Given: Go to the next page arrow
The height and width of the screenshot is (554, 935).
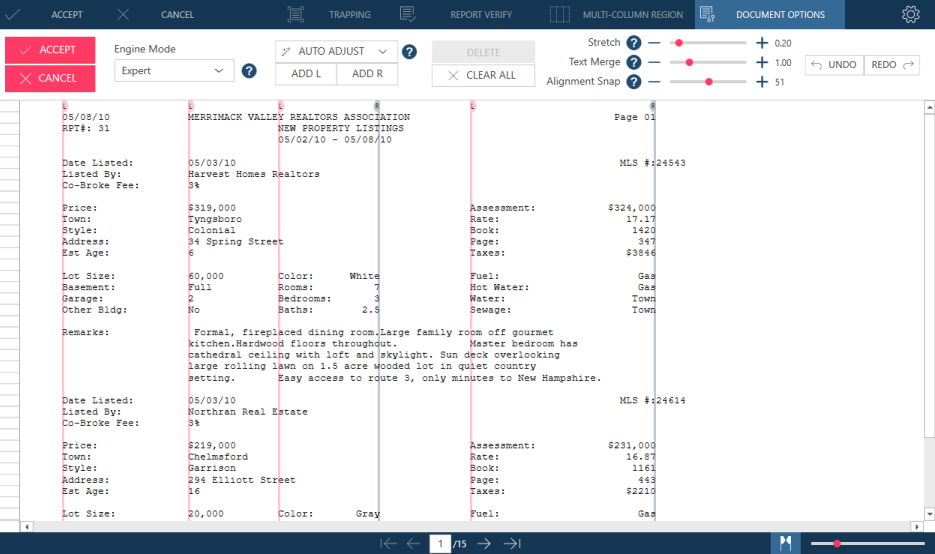Looking at the screenshot, I should [484, 543].
